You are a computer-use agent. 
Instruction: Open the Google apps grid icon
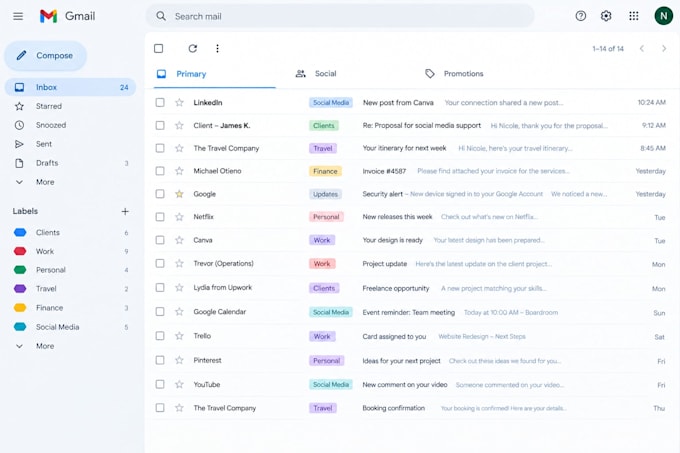pyautogui.click(x=634, y=16)
